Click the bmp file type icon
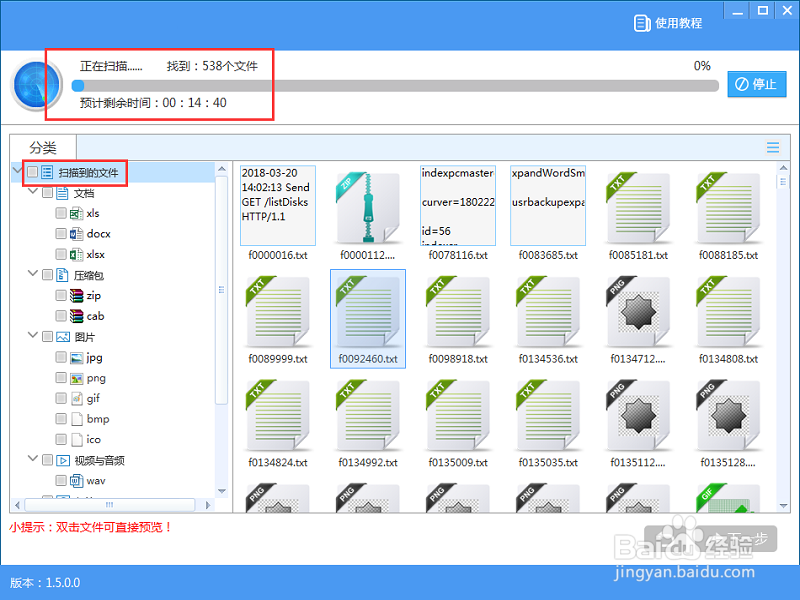800x600 pixels. pyautogui.click(x=77, y=419)
